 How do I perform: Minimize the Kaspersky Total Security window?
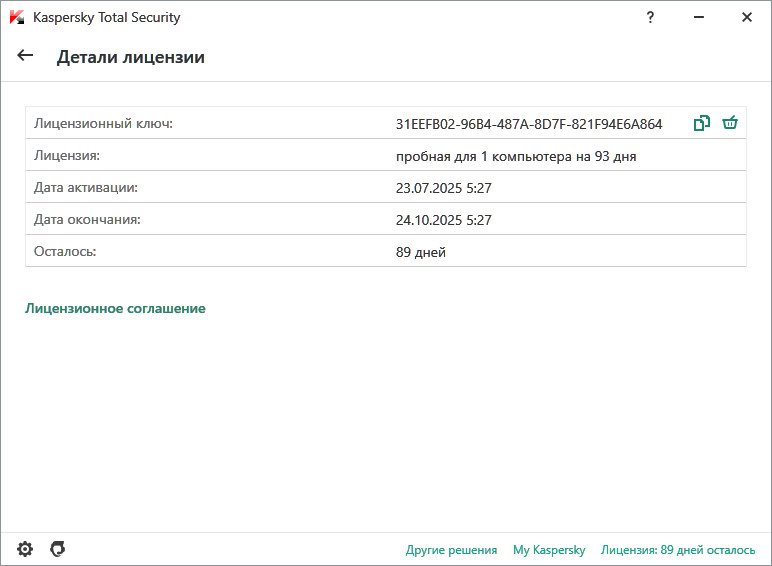pyautogui.click(x=699, y=17)
